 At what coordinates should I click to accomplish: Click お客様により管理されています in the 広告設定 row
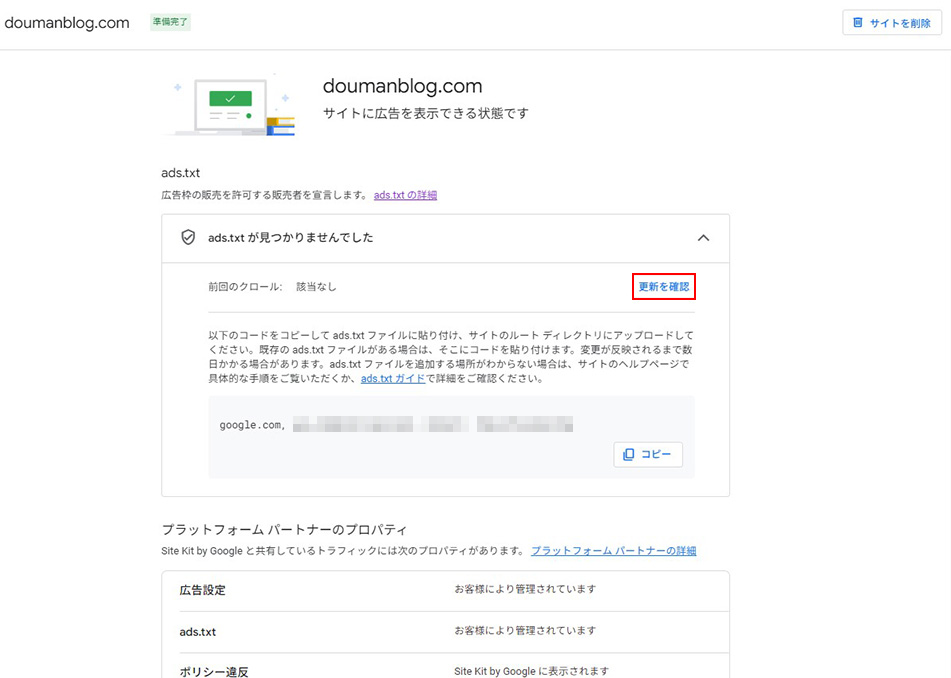(x=525, y=589)
